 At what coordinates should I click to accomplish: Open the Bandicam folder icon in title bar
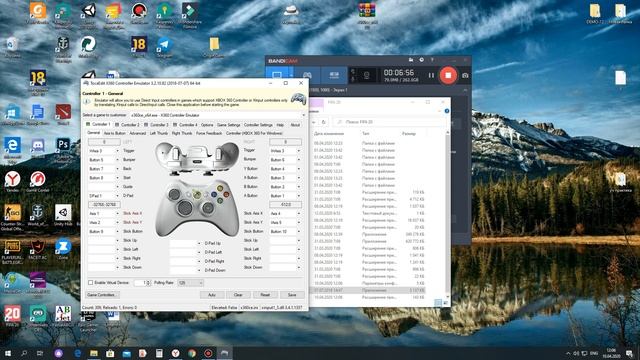(x=411, y=60)
